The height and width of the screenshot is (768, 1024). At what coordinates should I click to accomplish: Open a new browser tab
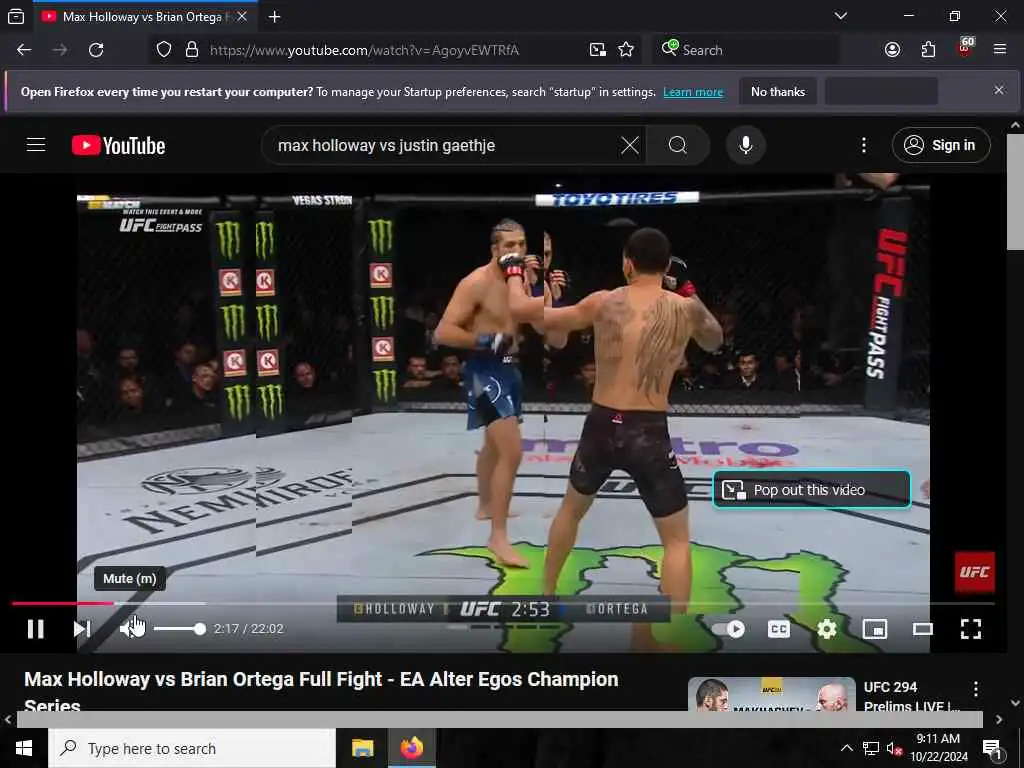[x=275, y=17]
